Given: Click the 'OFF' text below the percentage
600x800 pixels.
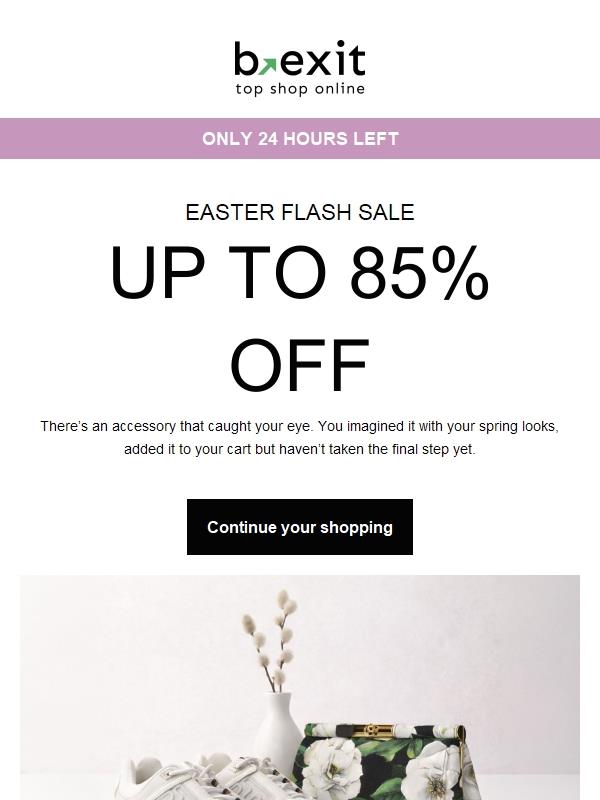Looking at the screenshot, I should coord(300,360).
